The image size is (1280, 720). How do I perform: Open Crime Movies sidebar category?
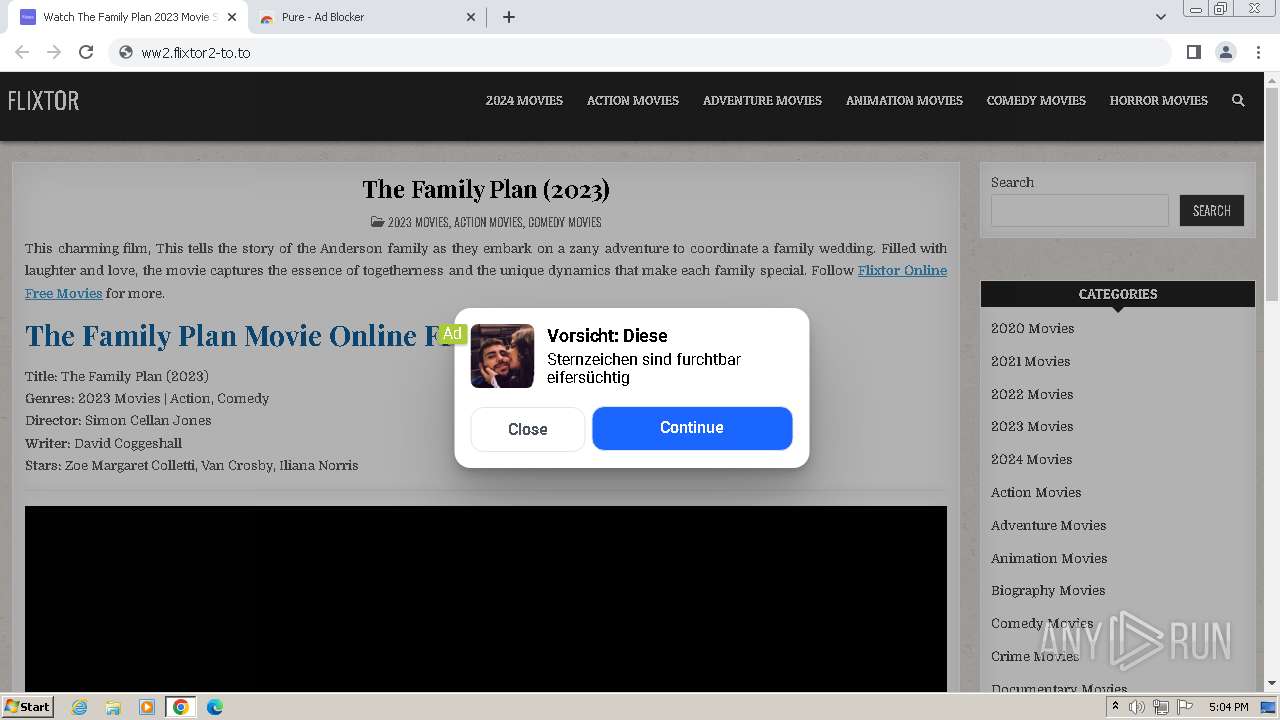(1035, 656)
